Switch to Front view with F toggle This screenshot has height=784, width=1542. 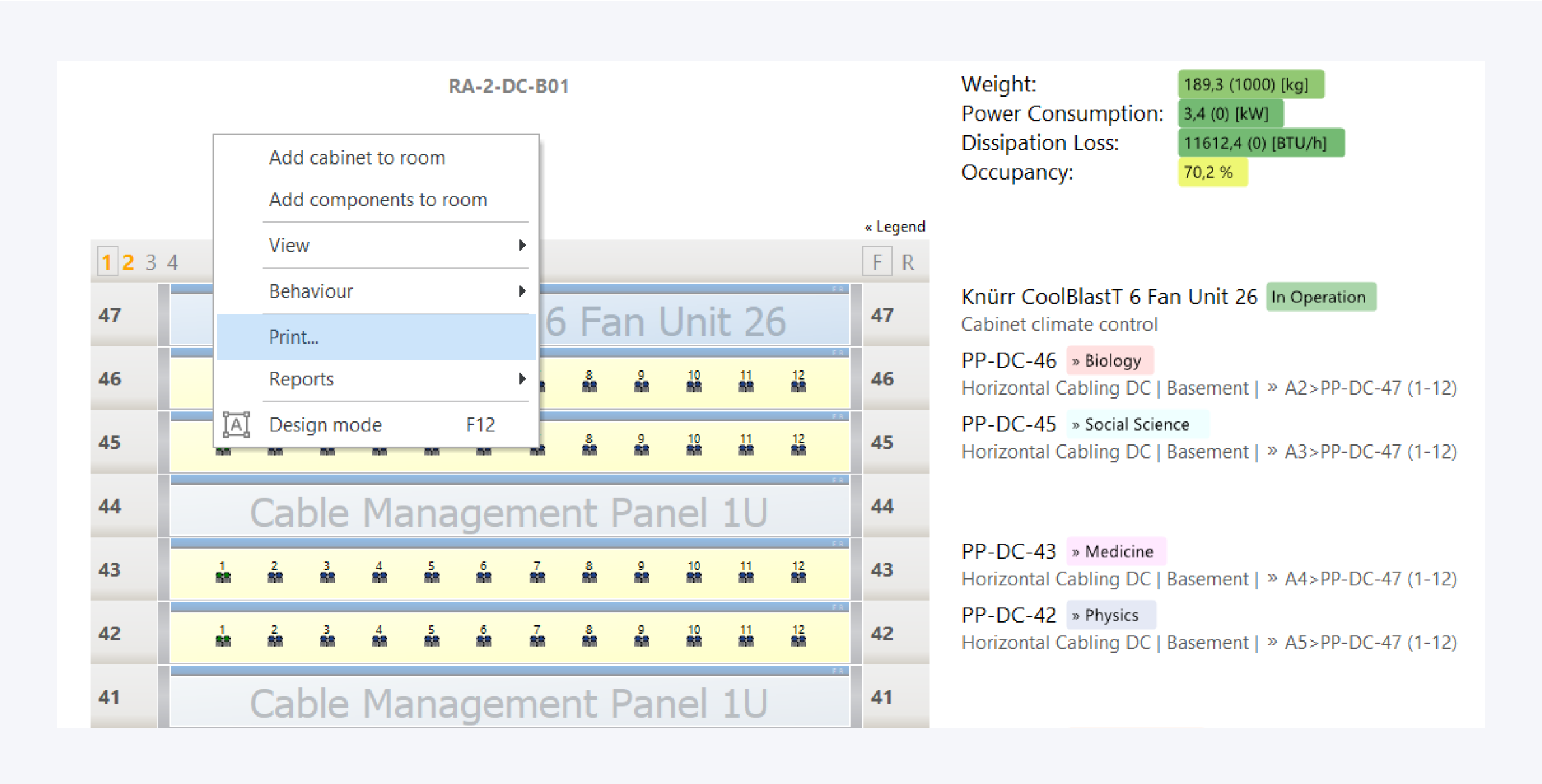coord(876,263)
